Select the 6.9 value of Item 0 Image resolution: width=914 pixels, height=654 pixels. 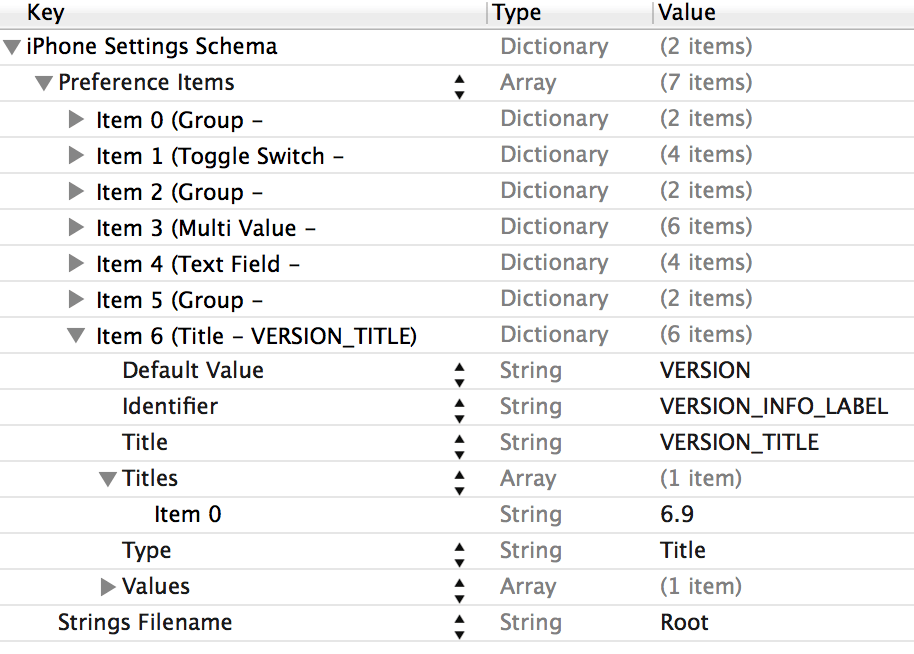[677, 514]
